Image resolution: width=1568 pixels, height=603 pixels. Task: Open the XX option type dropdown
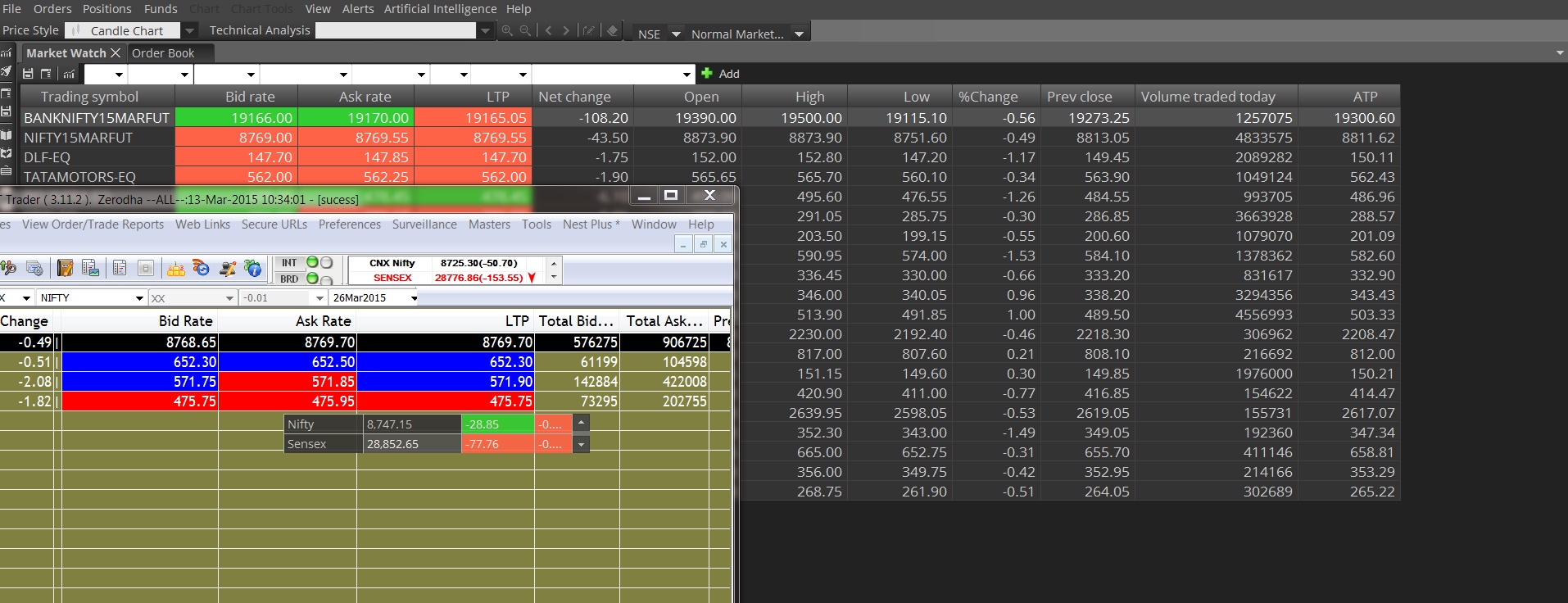(x=229, y=298)
